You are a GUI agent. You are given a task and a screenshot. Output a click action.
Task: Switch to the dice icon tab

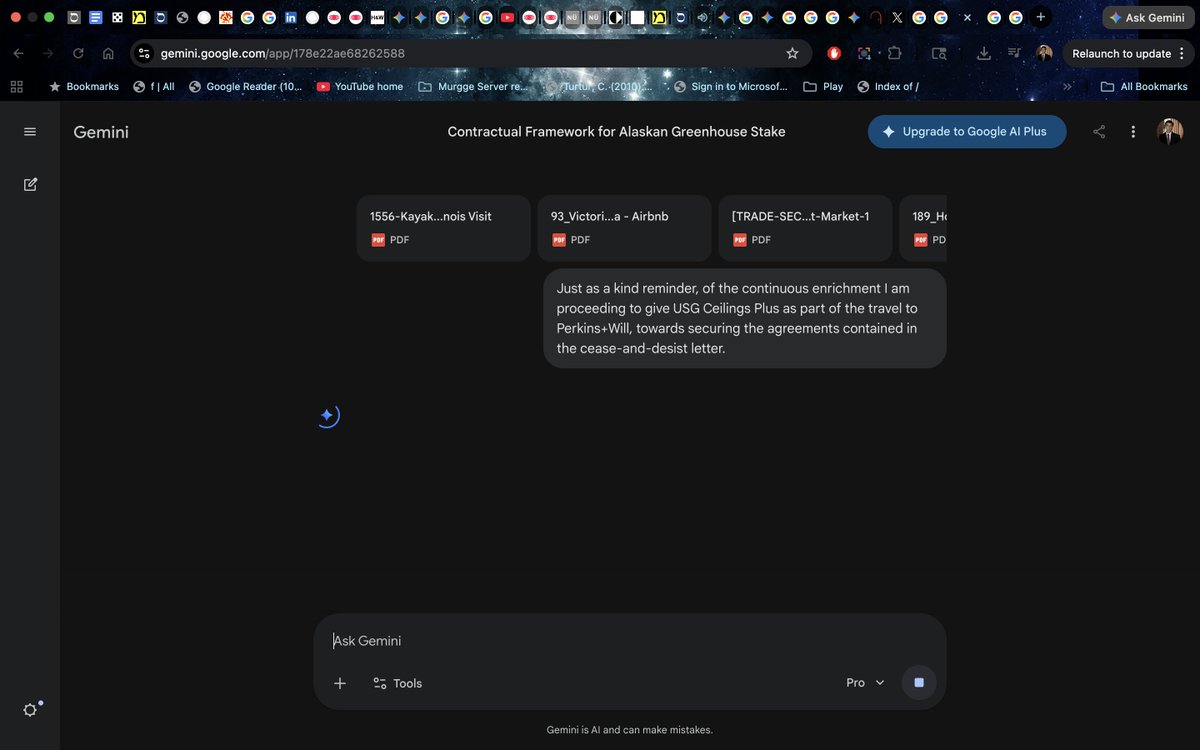pos(117,17)
